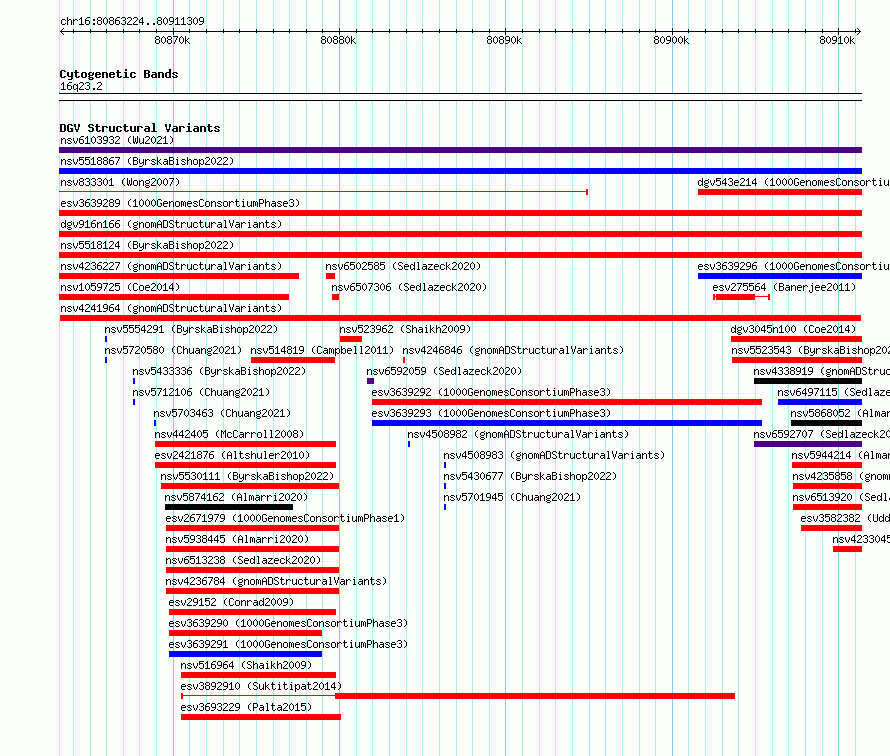Click nsv442405 (McCarroll2008) label
Screen dimensions: 890x756
click(x=229, y=434)
